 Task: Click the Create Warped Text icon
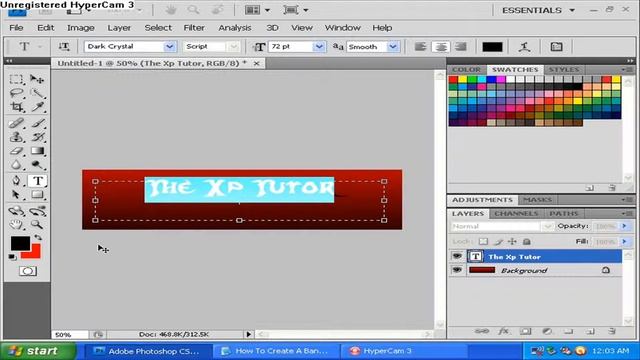point(524,47)
